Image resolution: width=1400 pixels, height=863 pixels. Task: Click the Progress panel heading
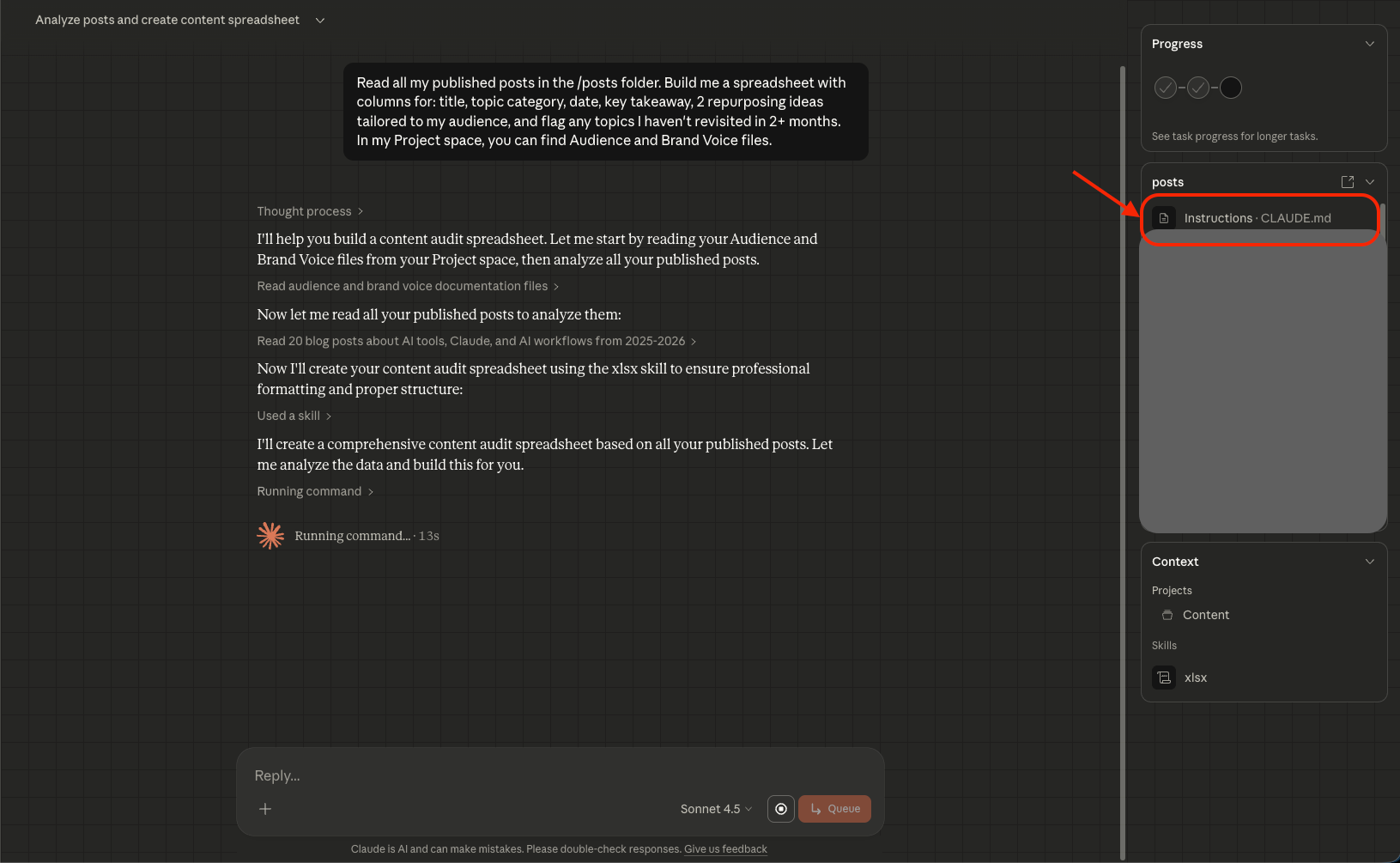coord(1177,44)
